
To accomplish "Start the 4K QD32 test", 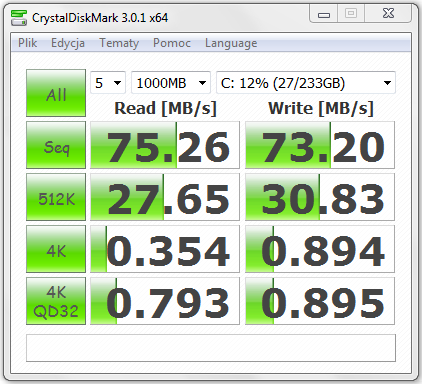I will [x=56, y=301].
